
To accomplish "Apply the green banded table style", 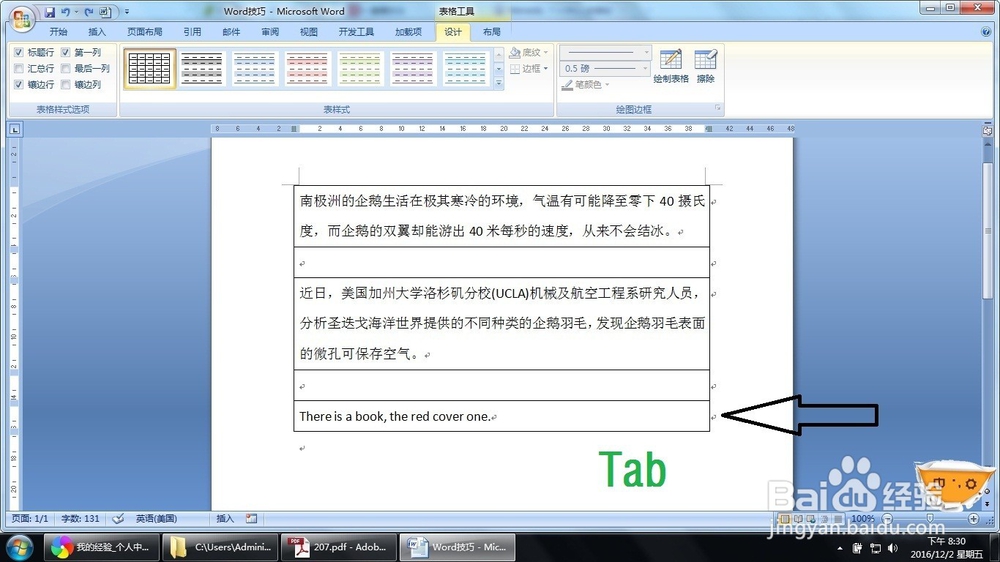I will (360, 68).
